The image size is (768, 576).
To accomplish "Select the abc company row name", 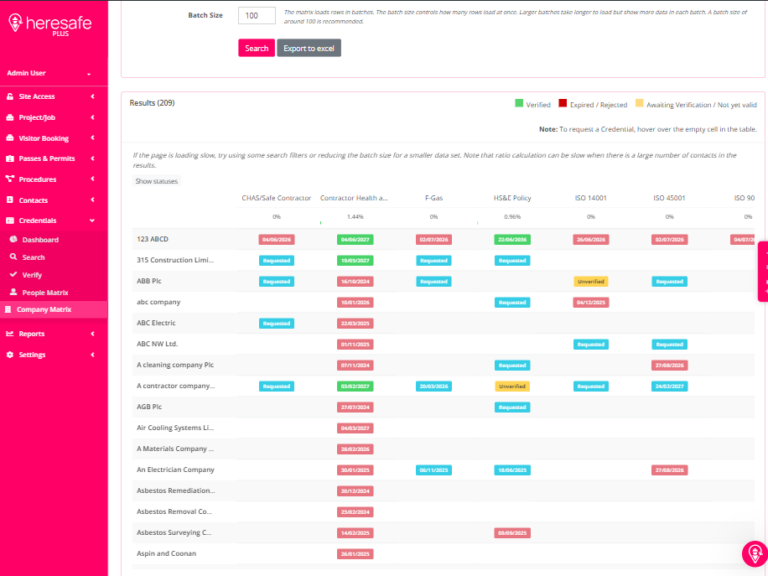I will 158,302.
